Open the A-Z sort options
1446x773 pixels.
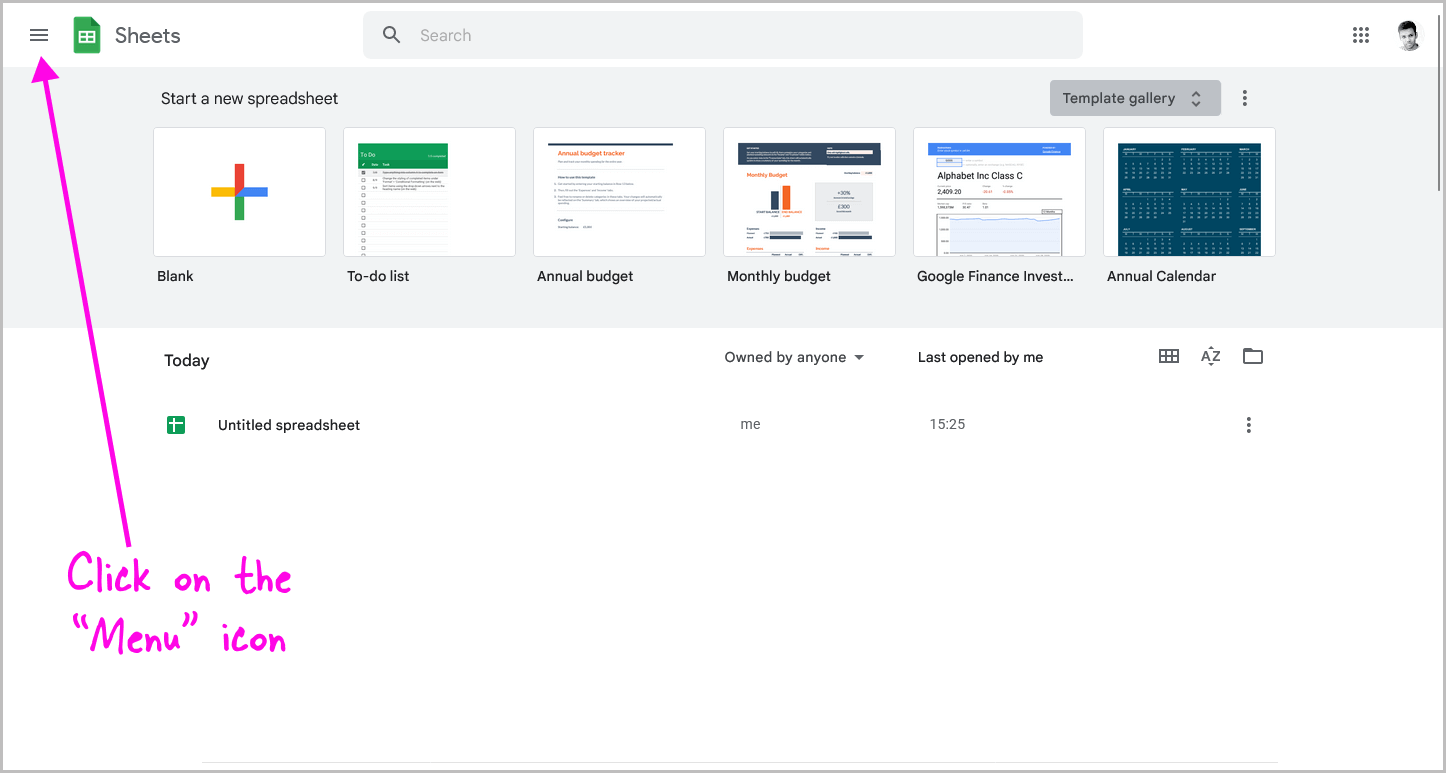click(x=1211, y=356)
